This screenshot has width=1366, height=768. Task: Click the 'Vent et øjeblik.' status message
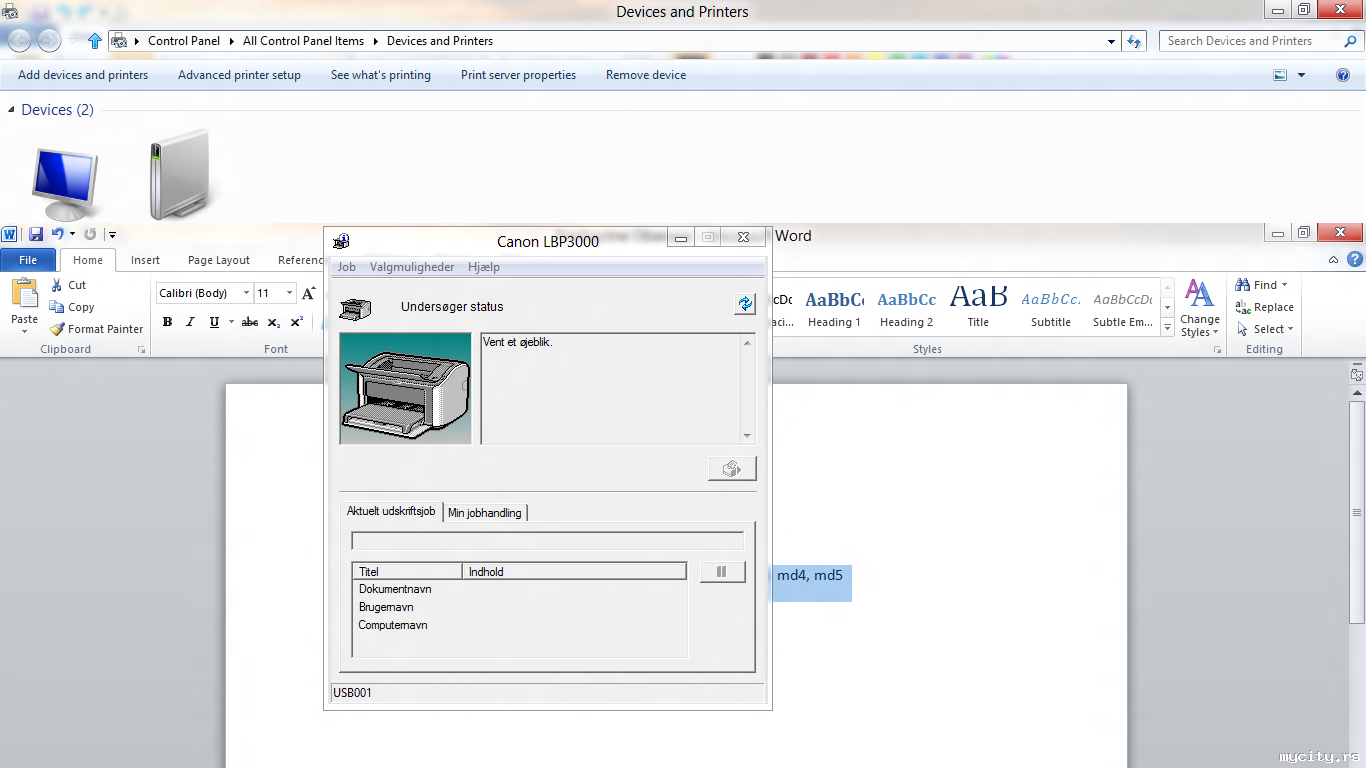point(518,342)
